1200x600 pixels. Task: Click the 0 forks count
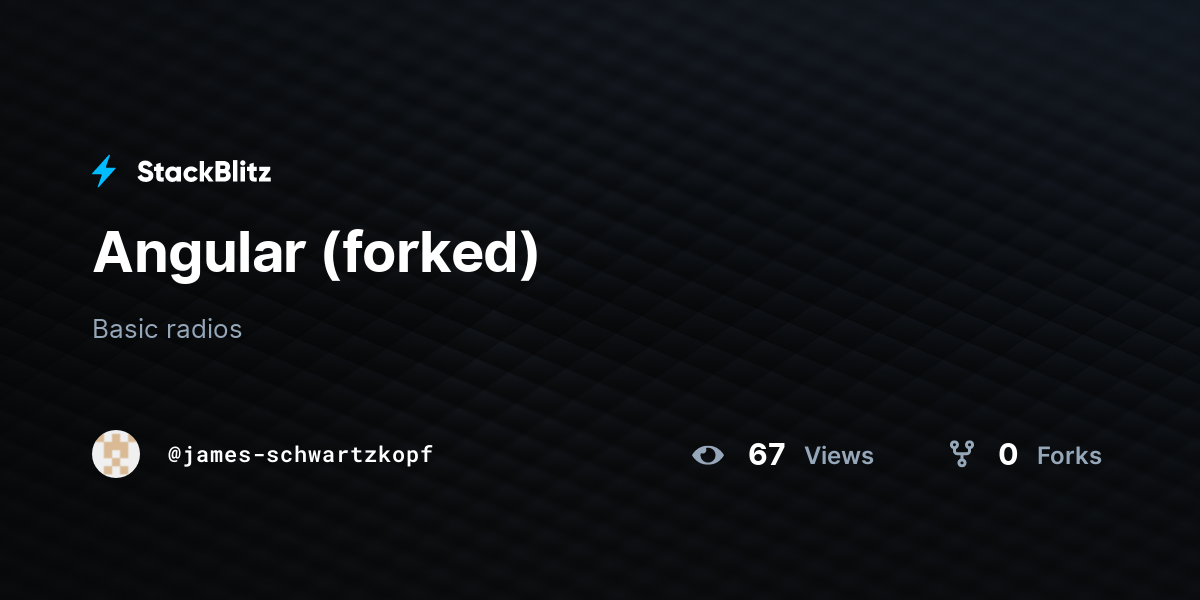click(x=1008, y=455)
